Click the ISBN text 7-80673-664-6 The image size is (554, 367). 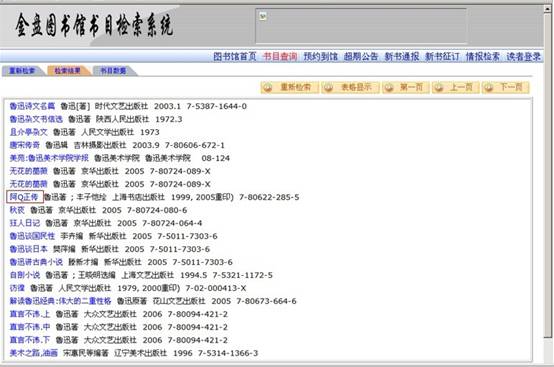pyautogui.click(x=267, y=301)
